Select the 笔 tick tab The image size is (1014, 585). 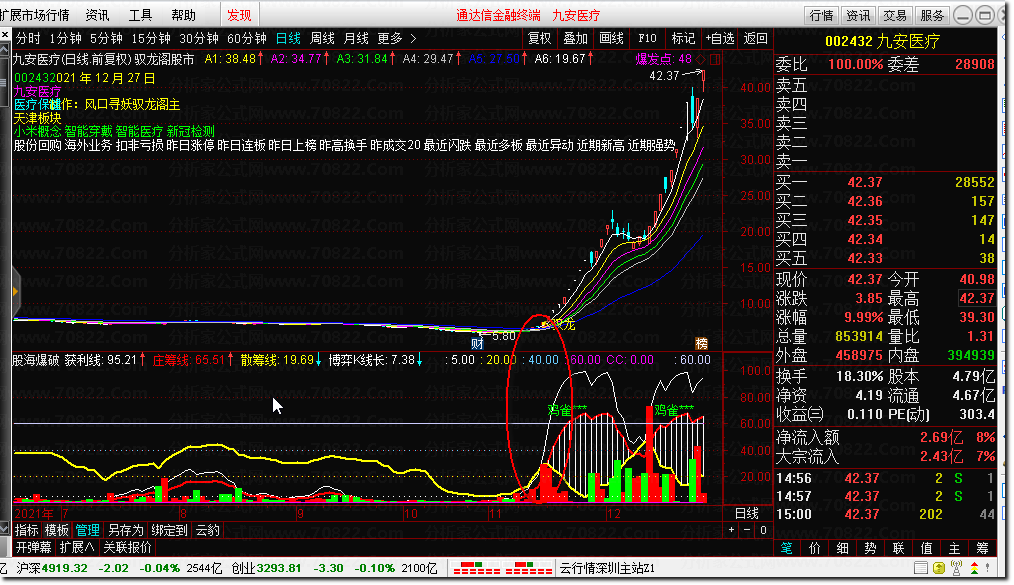click(786, 548)
